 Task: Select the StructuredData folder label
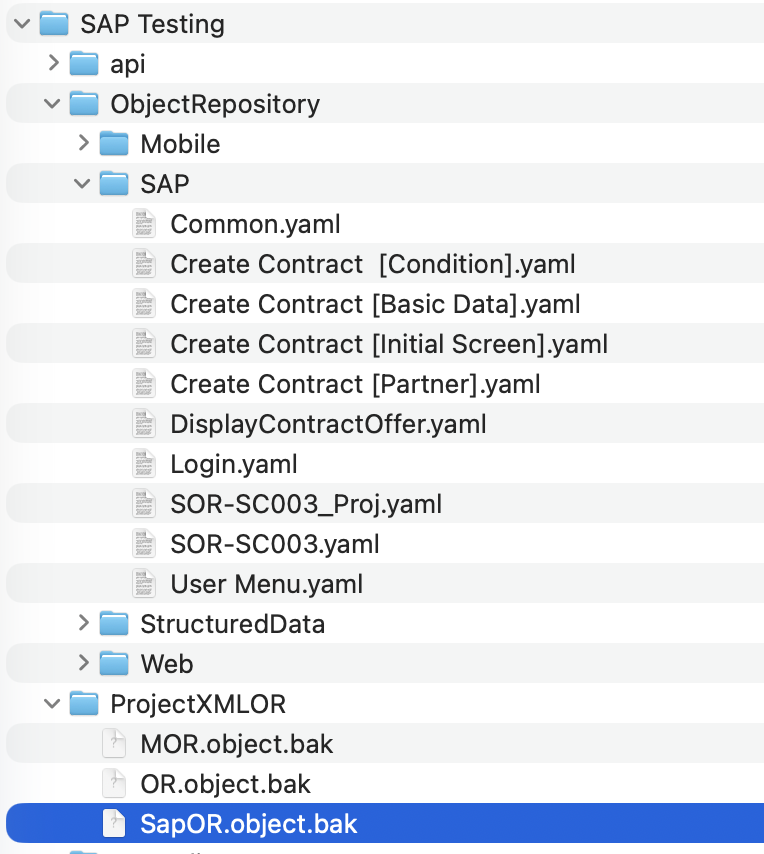[x=233, y=624]
